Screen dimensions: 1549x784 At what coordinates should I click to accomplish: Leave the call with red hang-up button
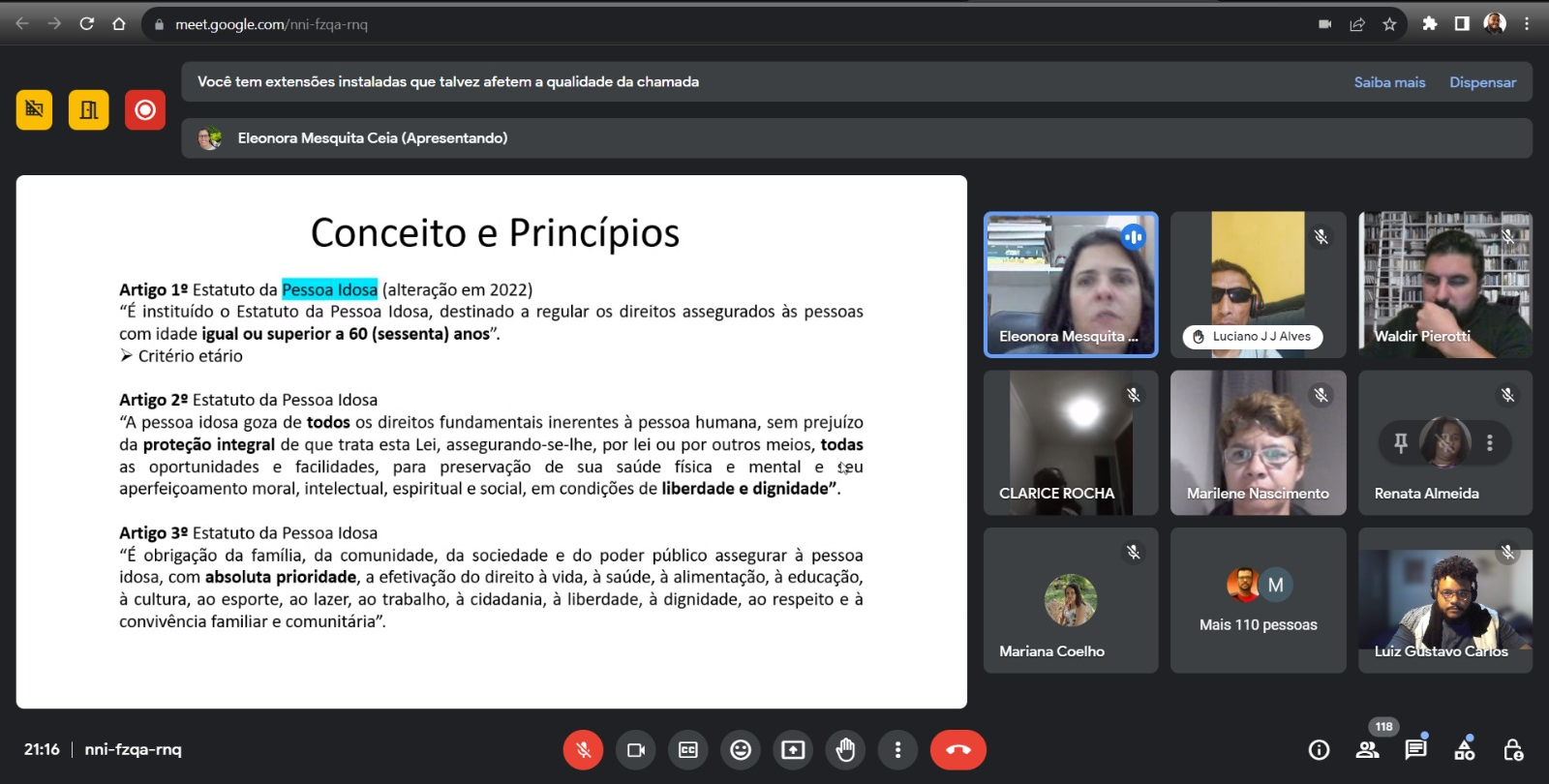tap(957, 750)
